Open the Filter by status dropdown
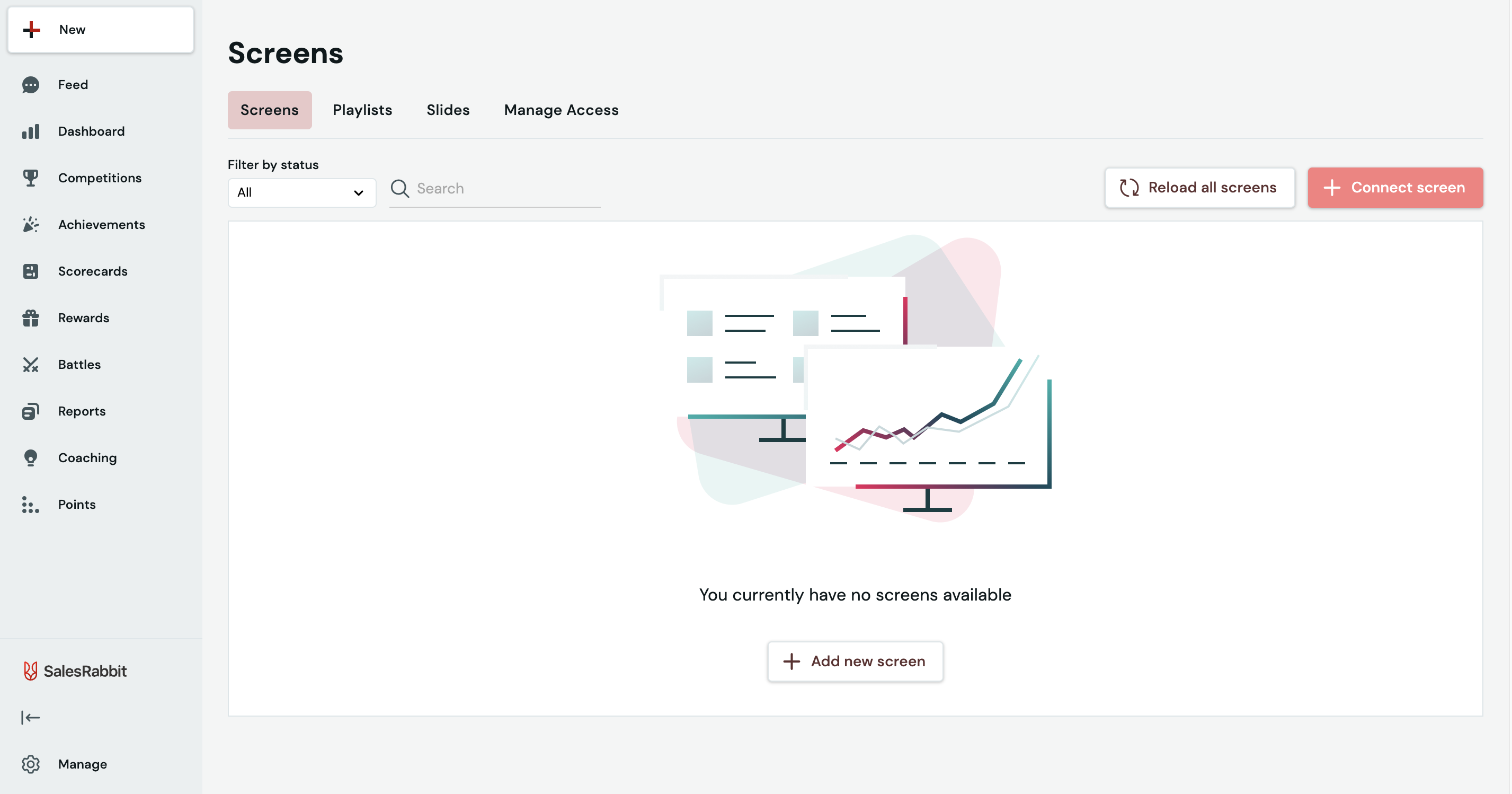The height and width of the screenshot is (794, 1512). pos(301,192)
